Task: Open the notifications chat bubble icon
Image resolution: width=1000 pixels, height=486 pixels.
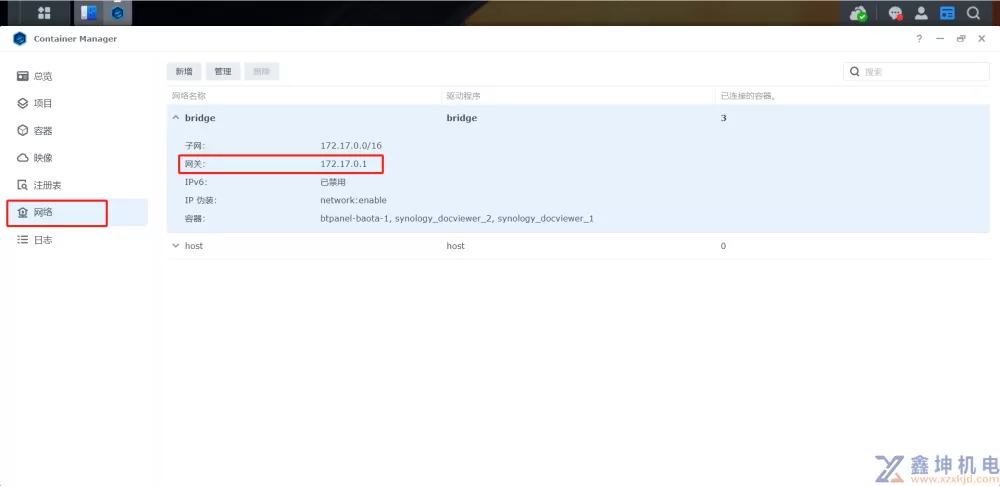Action: point(896,13)
